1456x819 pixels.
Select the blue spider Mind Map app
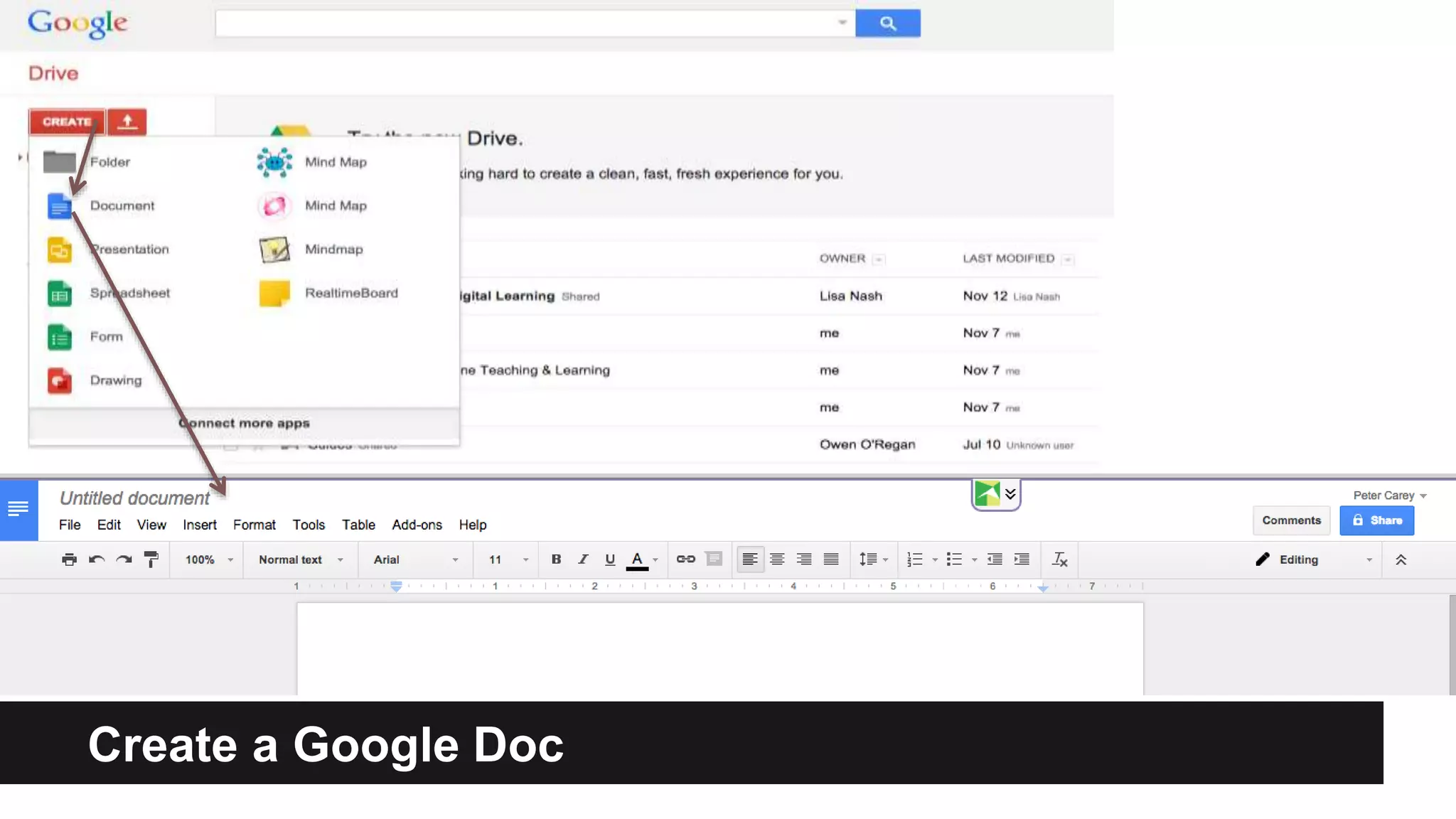pyautogui.click(x=274, y=162)
